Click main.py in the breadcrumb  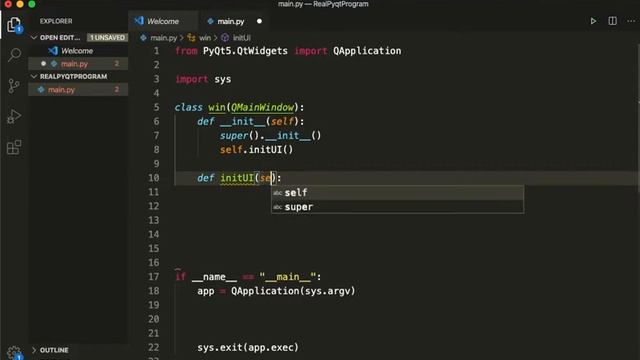(x=163, y=38)
